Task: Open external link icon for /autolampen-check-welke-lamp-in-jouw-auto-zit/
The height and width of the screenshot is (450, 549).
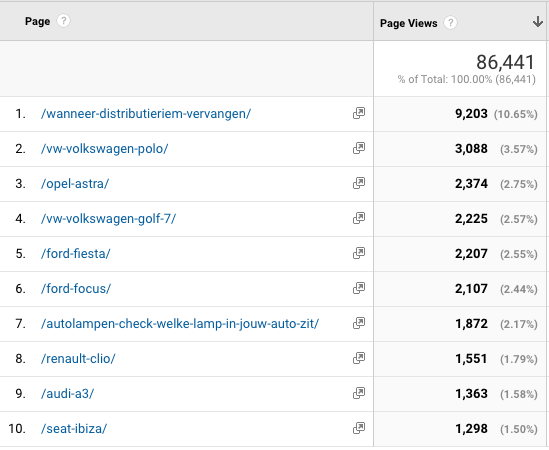Action: (359, 323)
